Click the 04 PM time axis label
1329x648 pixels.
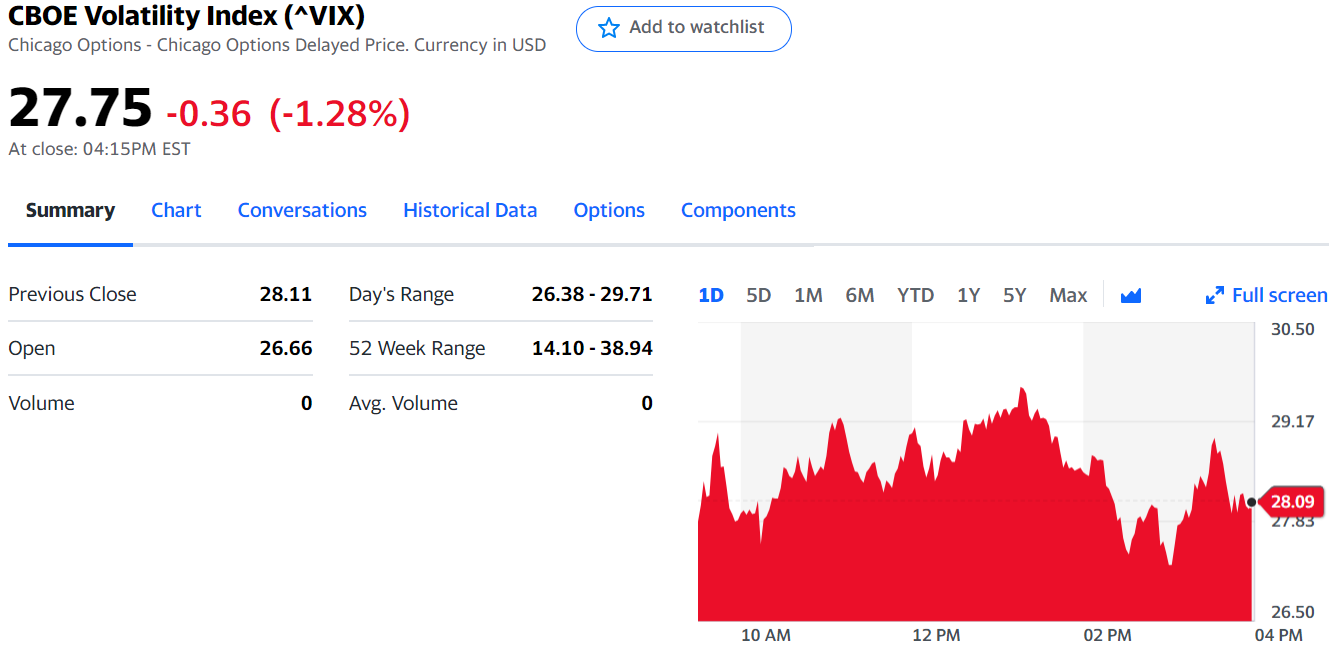click(x=1278, y=635)
